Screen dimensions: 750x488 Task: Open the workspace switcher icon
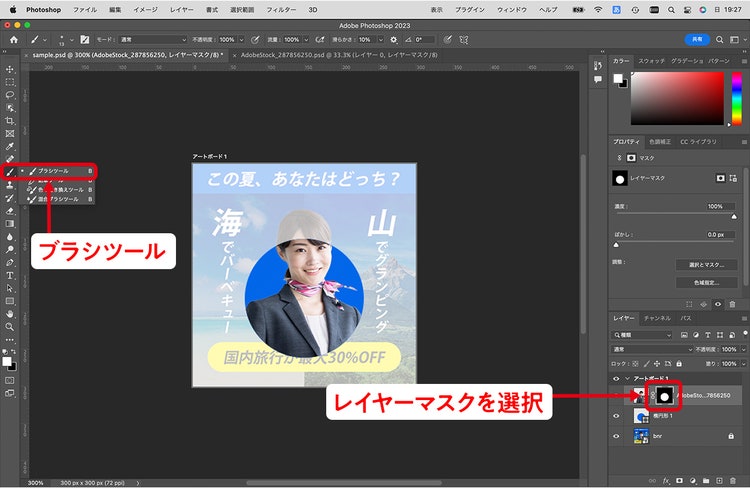coord(734,40)
